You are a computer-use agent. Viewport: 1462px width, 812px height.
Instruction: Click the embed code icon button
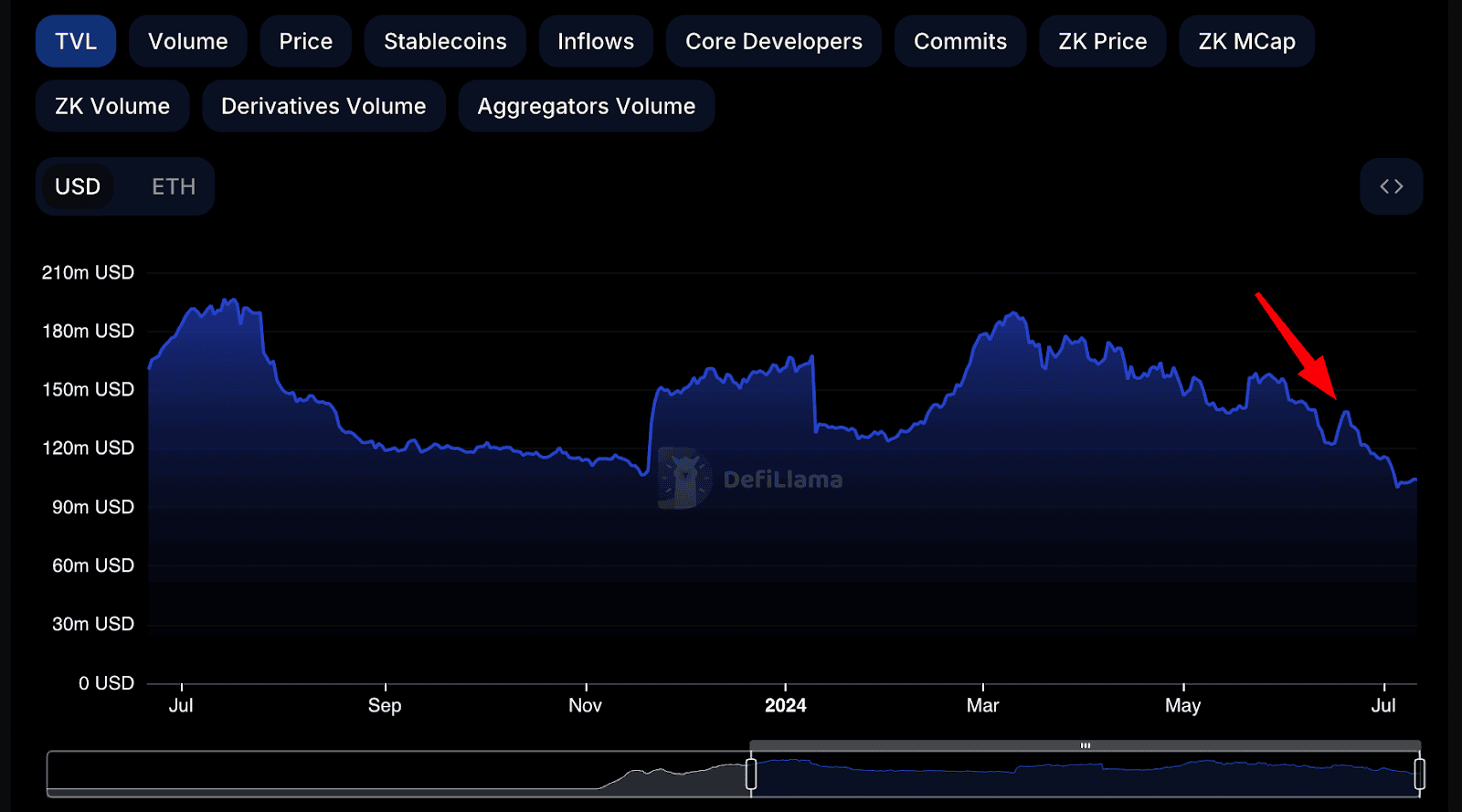pyautogui.click(x=1391, y=186)
